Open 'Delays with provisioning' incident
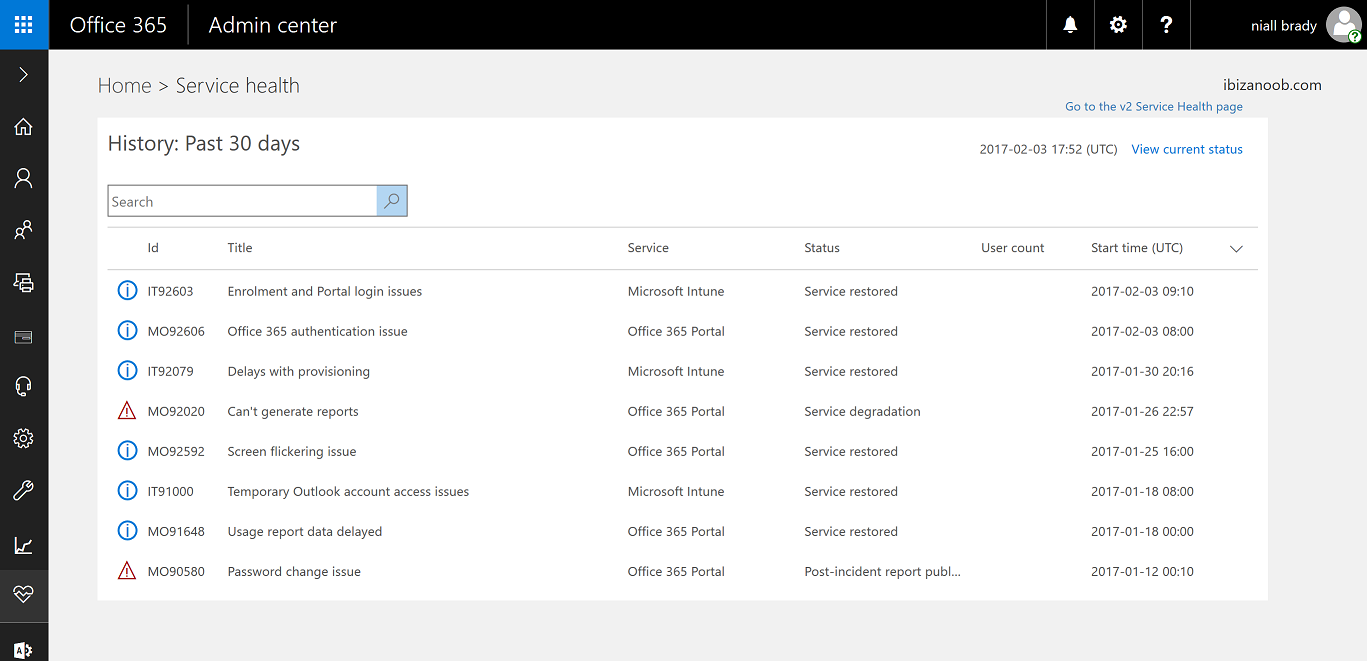 point(299,371)
